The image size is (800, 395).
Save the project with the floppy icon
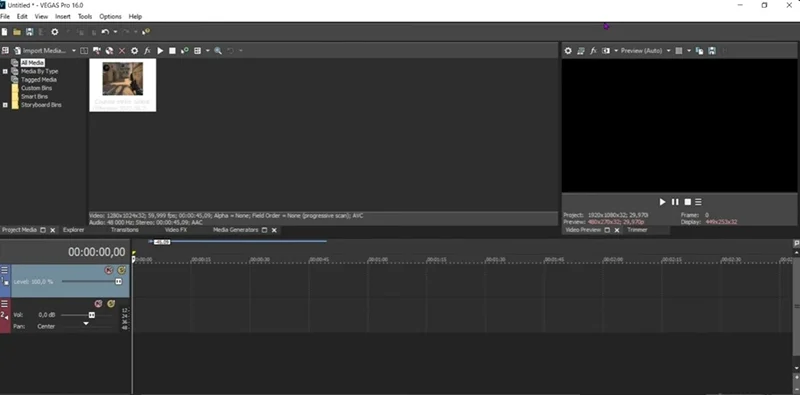tap(30, 32)
